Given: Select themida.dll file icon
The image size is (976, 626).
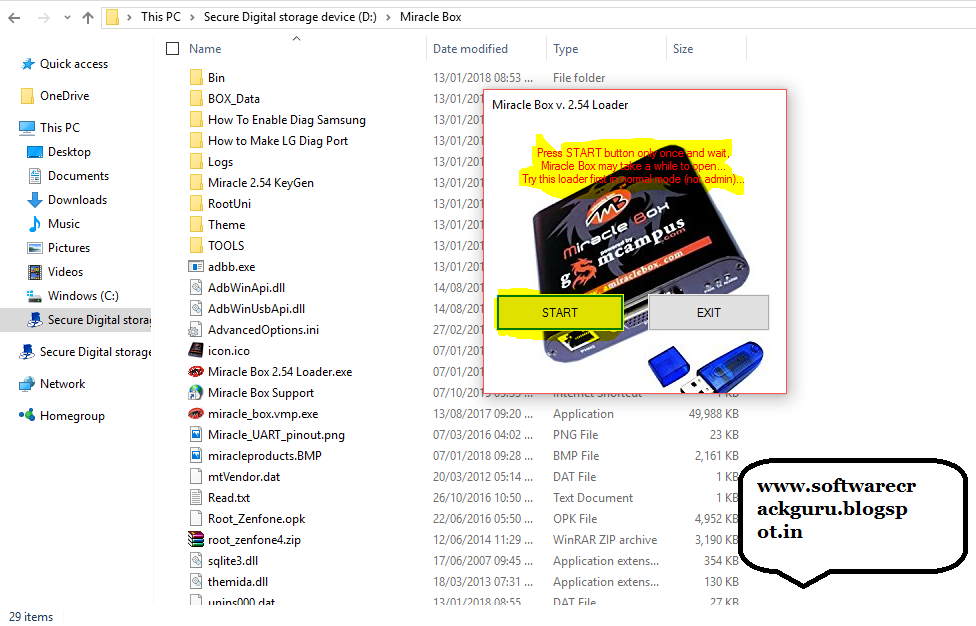Looking at the screenshot, I should coord(196,582).
